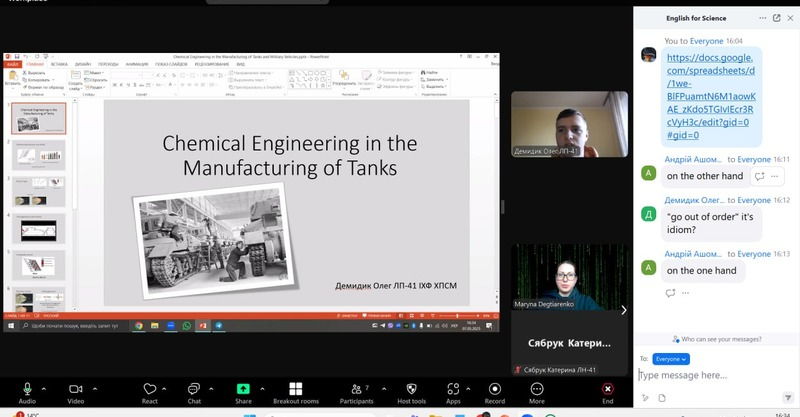This screenshot has width=800, height=417.
Task: Open the More options menu in toolbar
Action: [537, 393]
